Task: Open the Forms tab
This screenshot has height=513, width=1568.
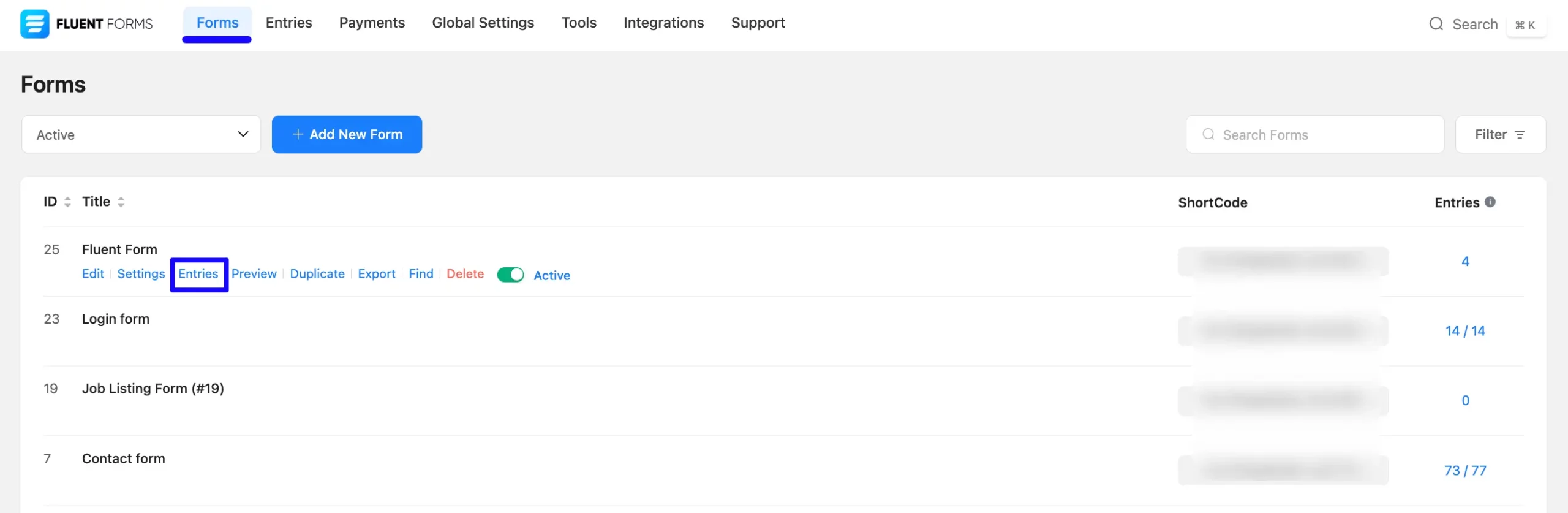Action: point(217,23)
